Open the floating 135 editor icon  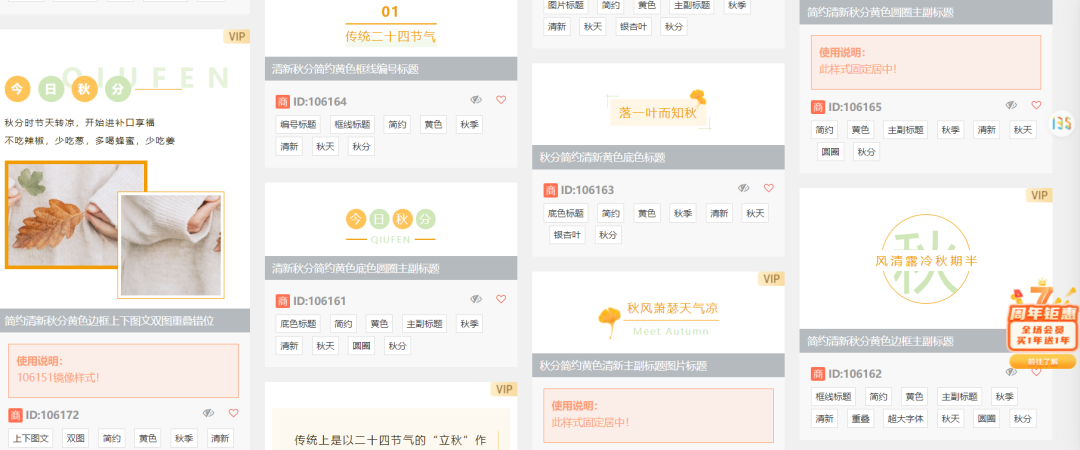1061,123
